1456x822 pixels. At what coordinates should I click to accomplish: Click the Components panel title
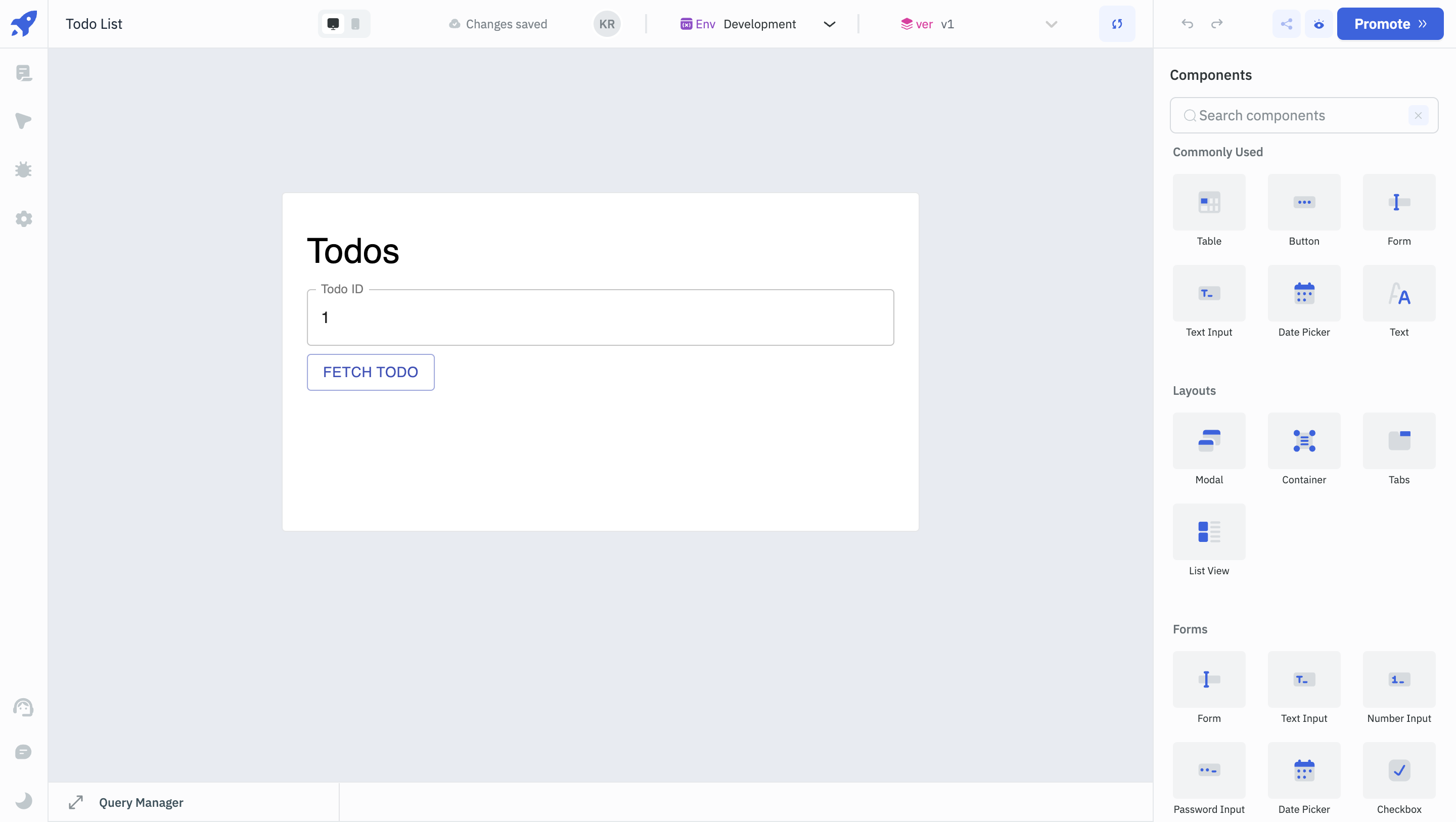click(x=1211, y=75)
